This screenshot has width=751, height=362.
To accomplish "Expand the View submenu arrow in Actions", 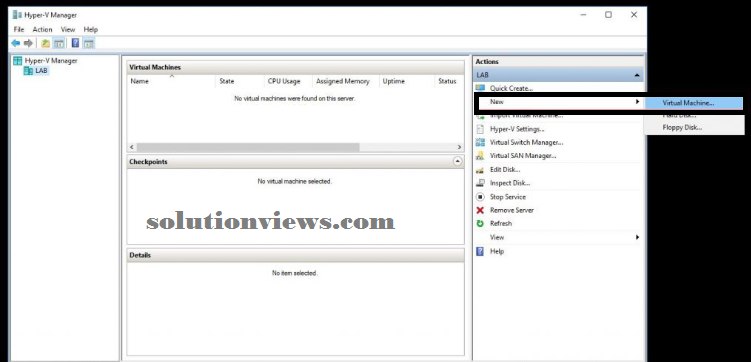I will click(x=637, y=237).
